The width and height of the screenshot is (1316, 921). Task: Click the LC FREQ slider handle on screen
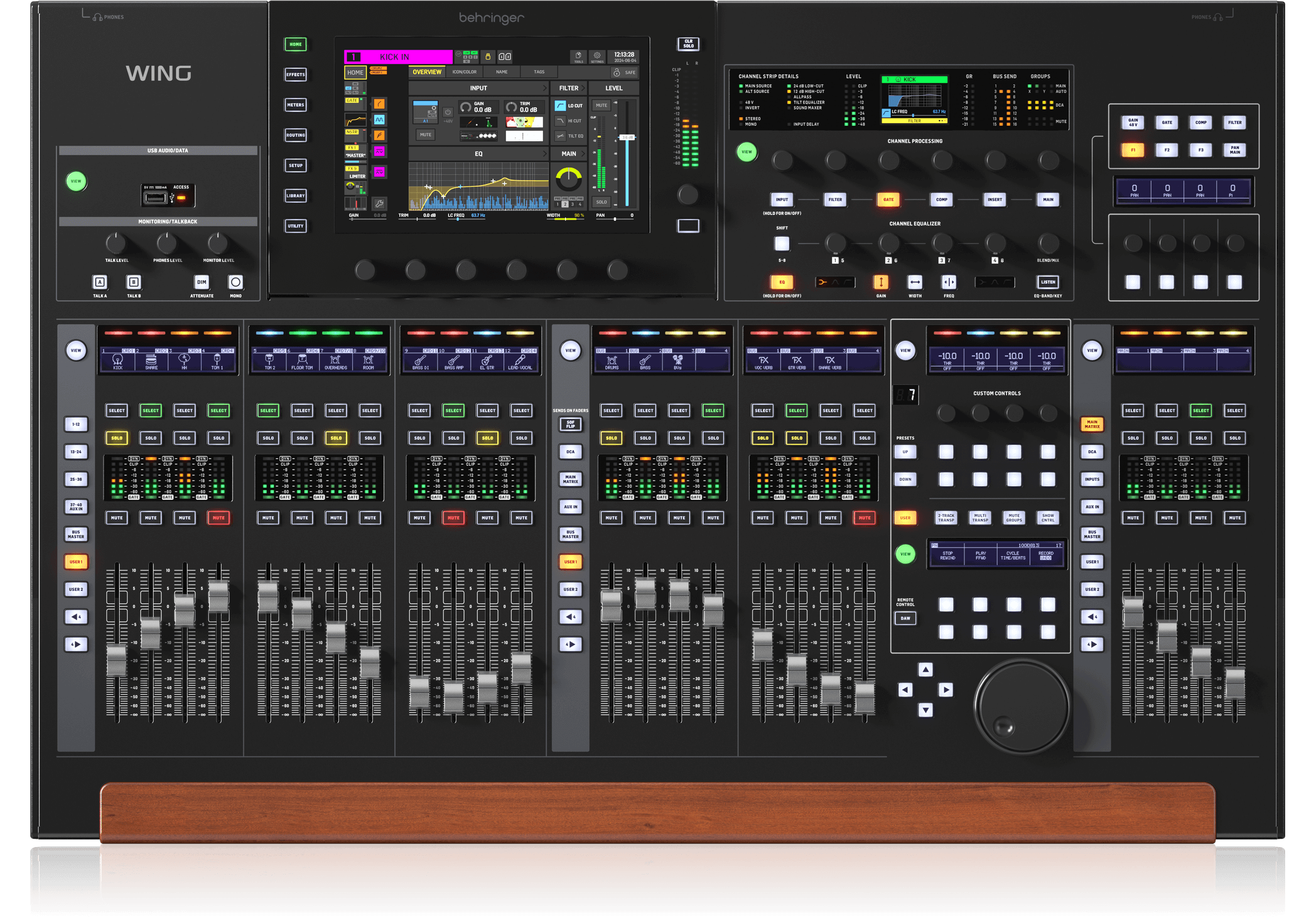click(457, 220)
